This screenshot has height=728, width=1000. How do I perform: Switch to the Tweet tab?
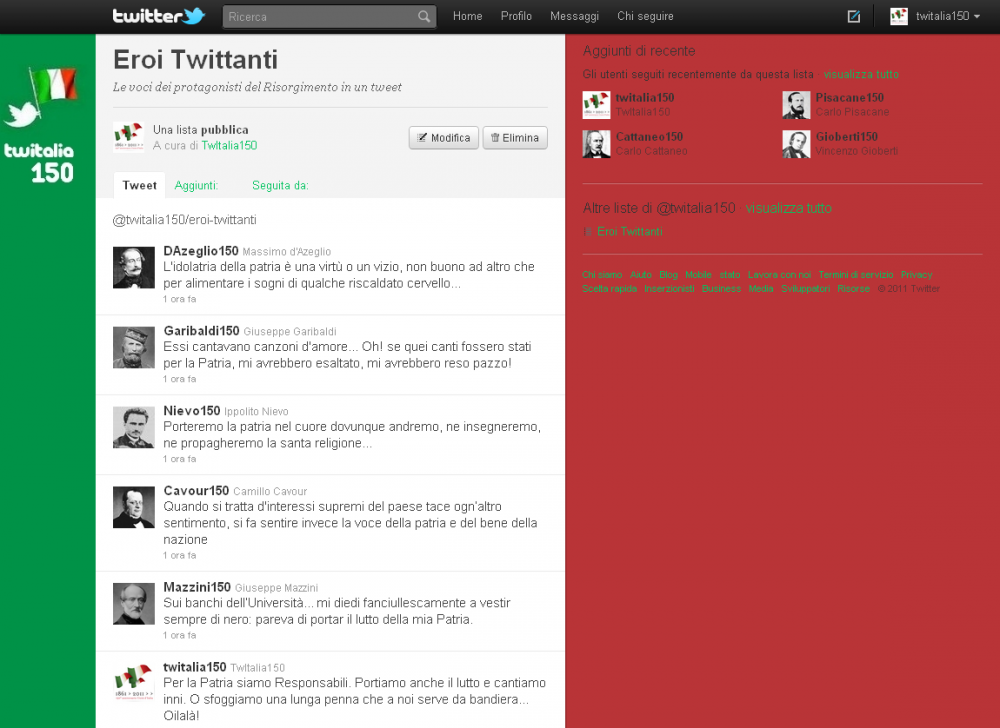pyautogui.click(x=139, y=186)
